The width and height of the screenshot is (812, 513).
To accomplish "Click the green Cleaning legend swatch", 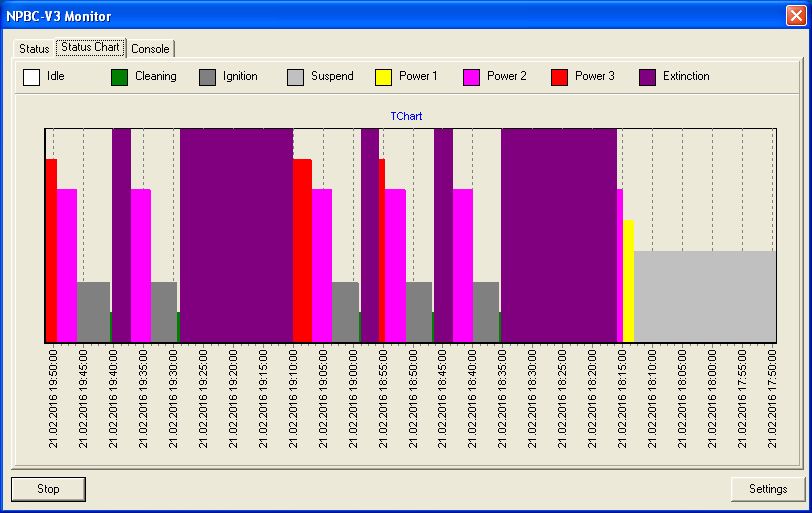I will click(x=120, y=77).
